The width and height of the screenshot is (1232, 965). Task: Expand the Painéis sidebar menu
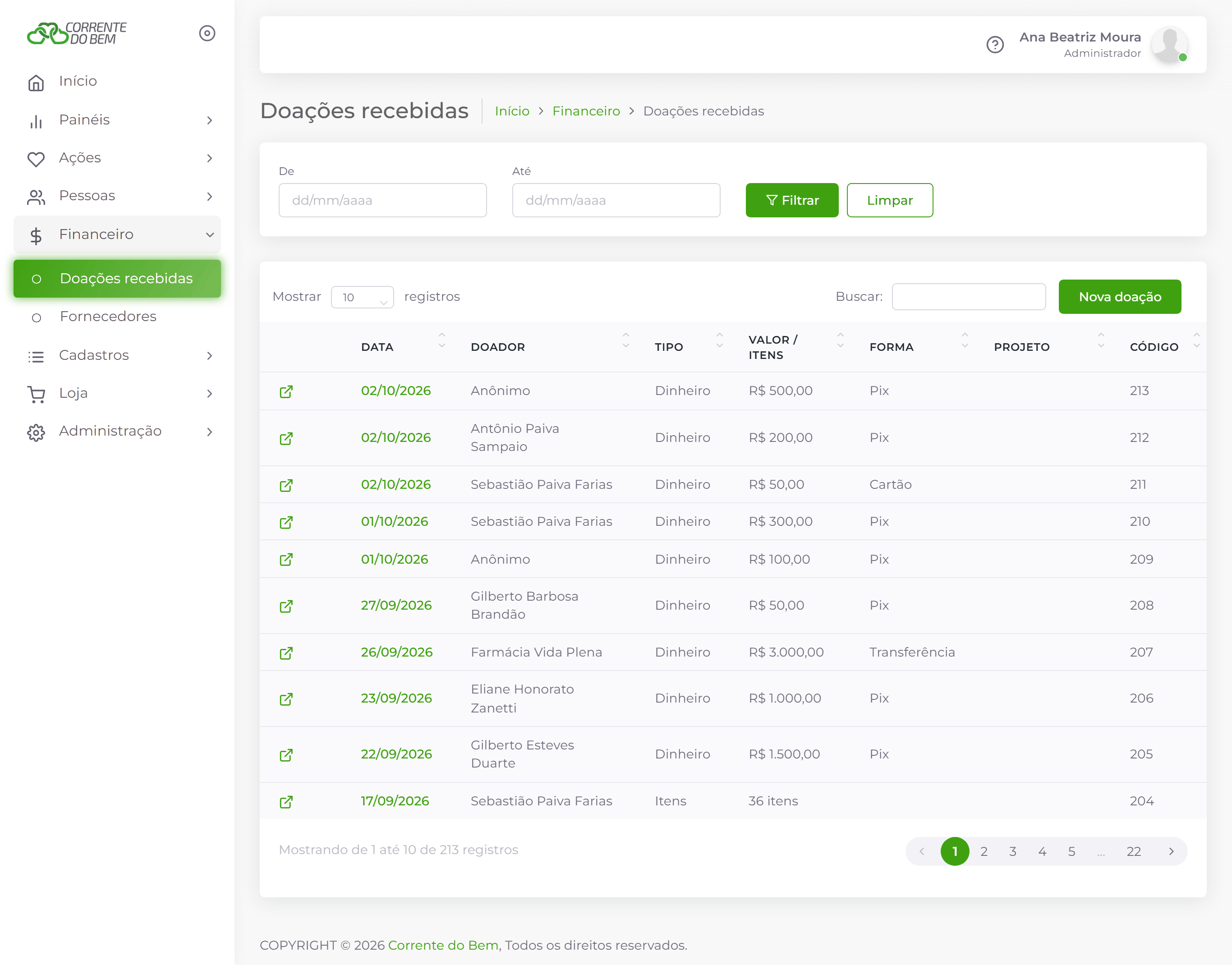(117, 120)
